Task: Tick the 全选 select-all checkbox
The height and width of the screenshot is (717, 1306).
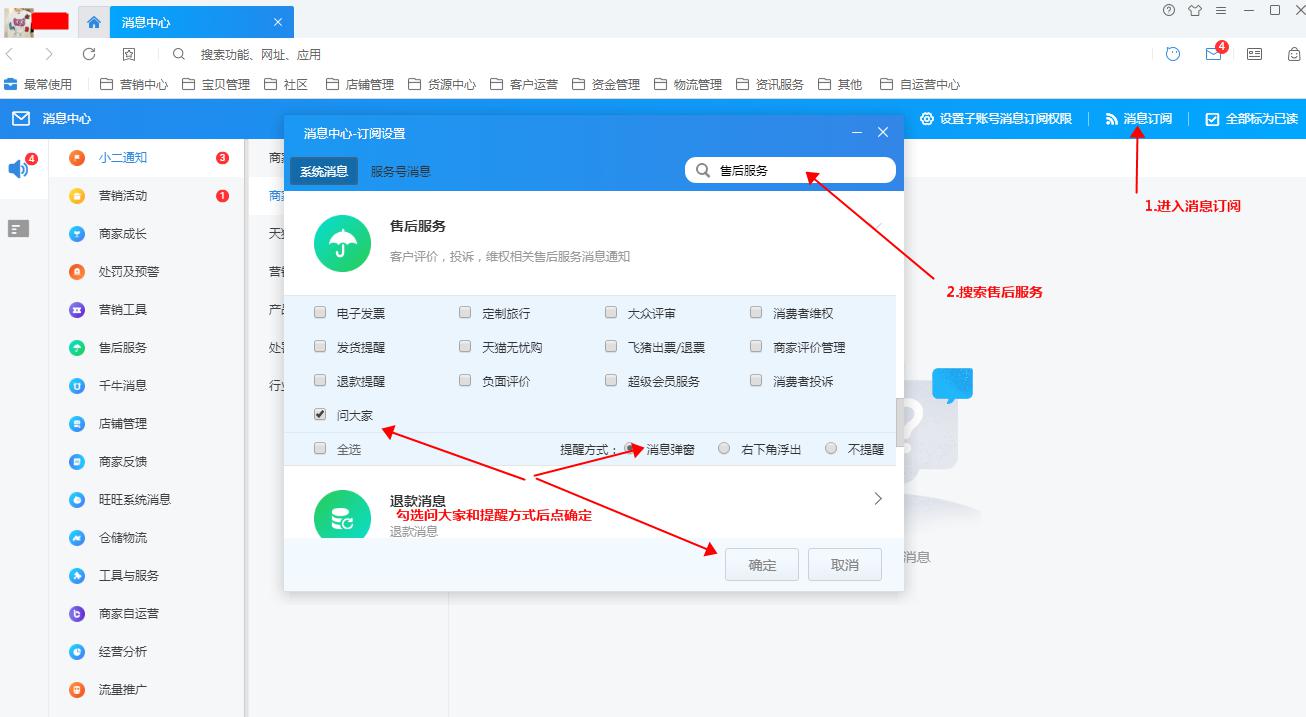Action: [320, 448]
